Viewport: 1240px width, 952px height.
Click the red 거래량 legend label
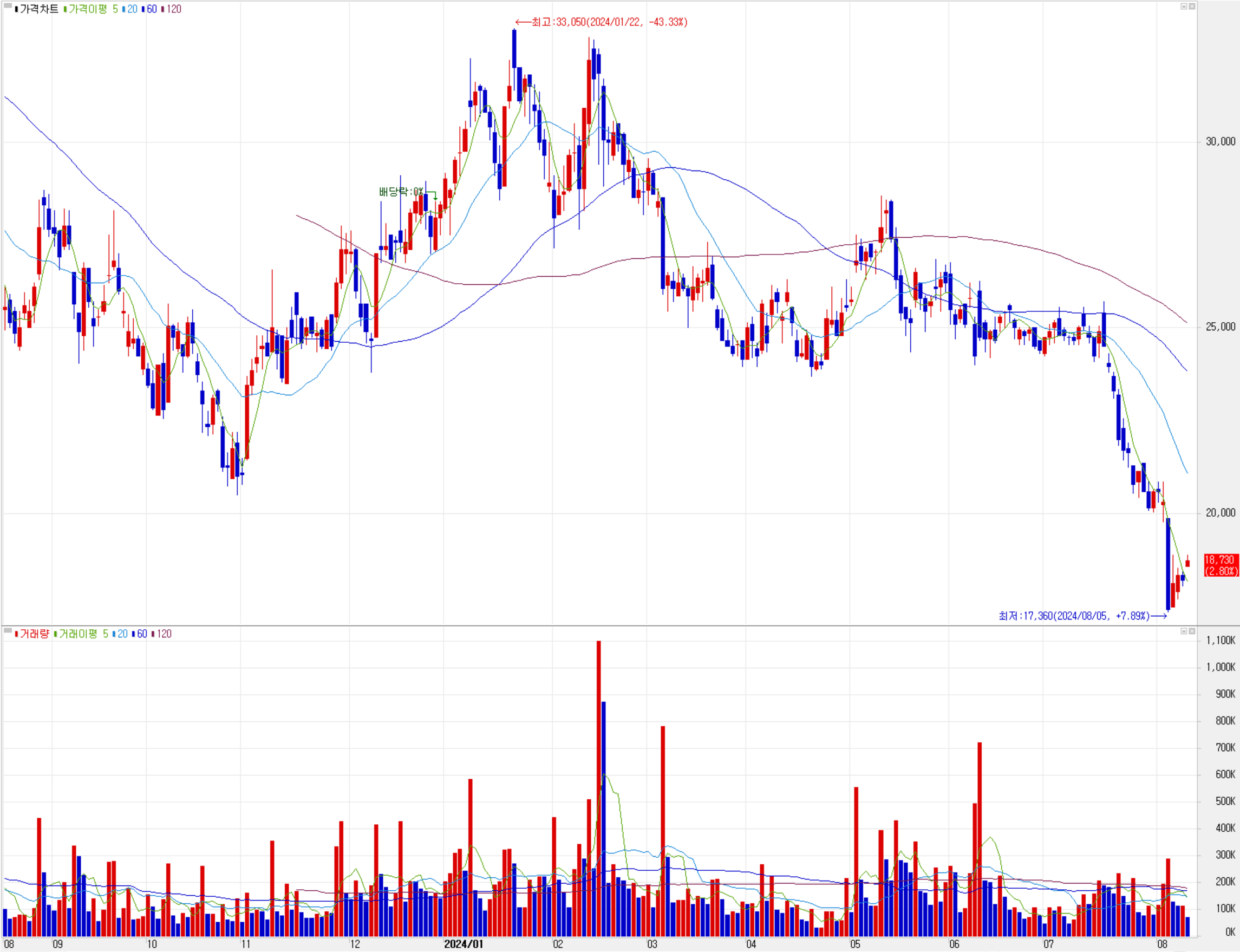(x=34, y=634)
